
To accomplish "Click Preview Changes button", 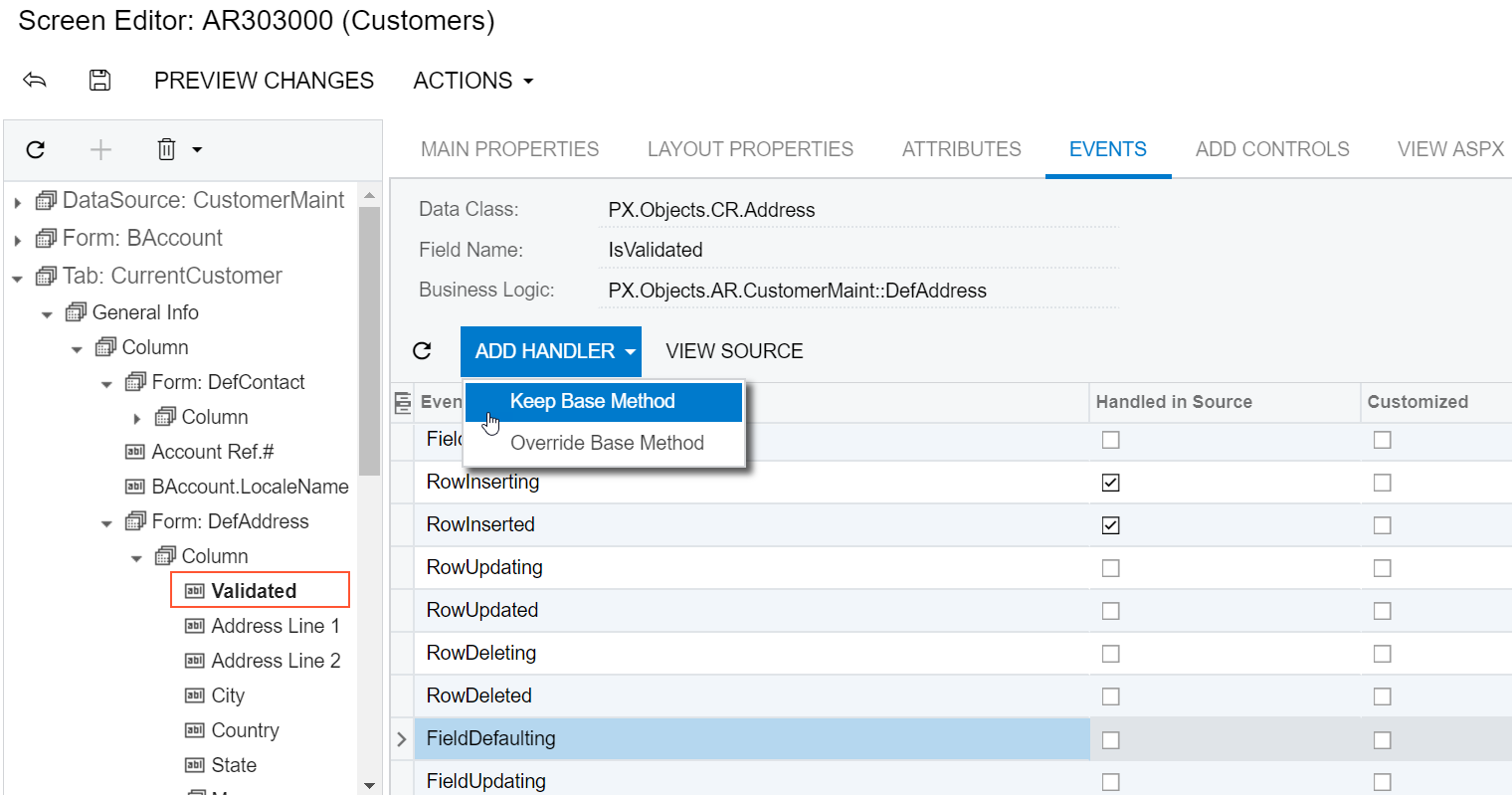I will pos(264,81).
